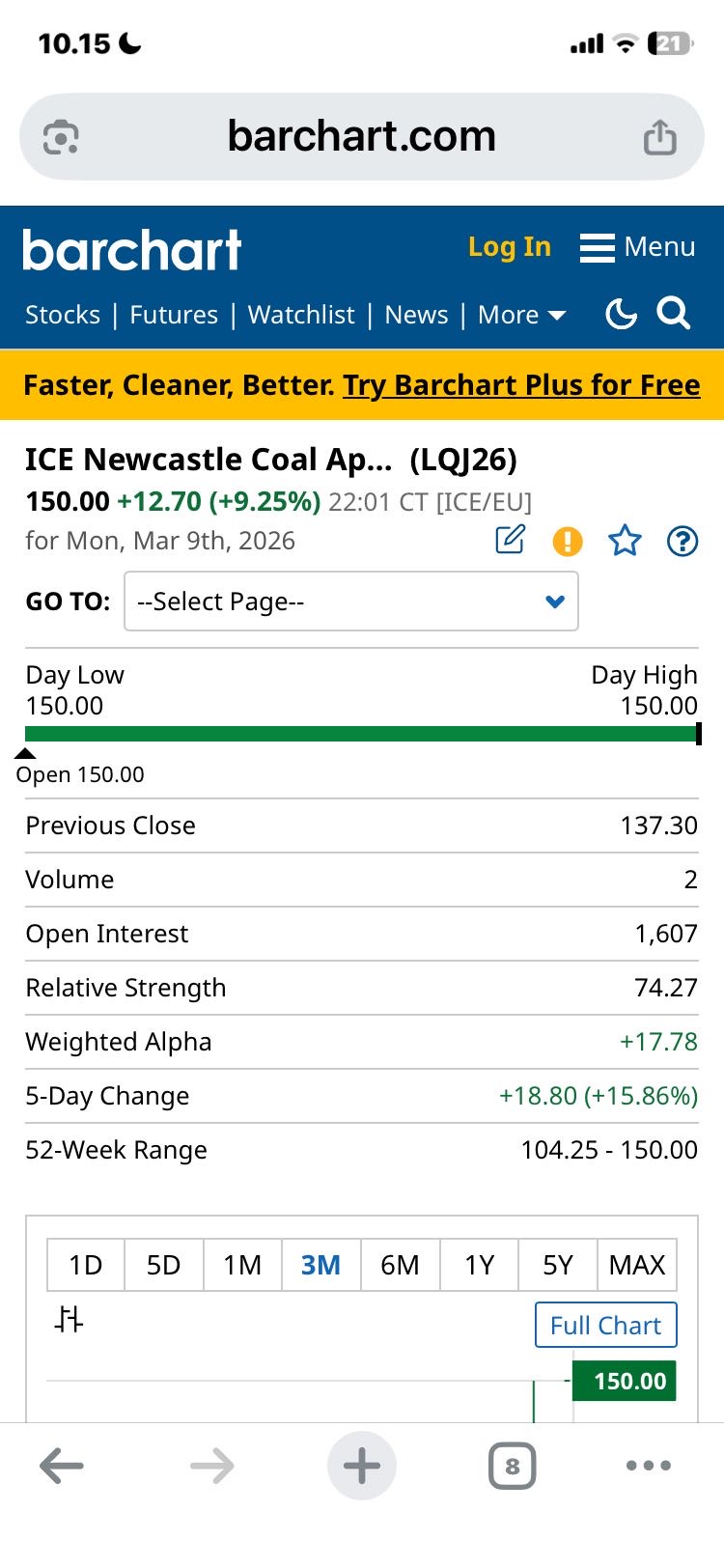Open the notes edit pencil icon

tap(510, 540)
